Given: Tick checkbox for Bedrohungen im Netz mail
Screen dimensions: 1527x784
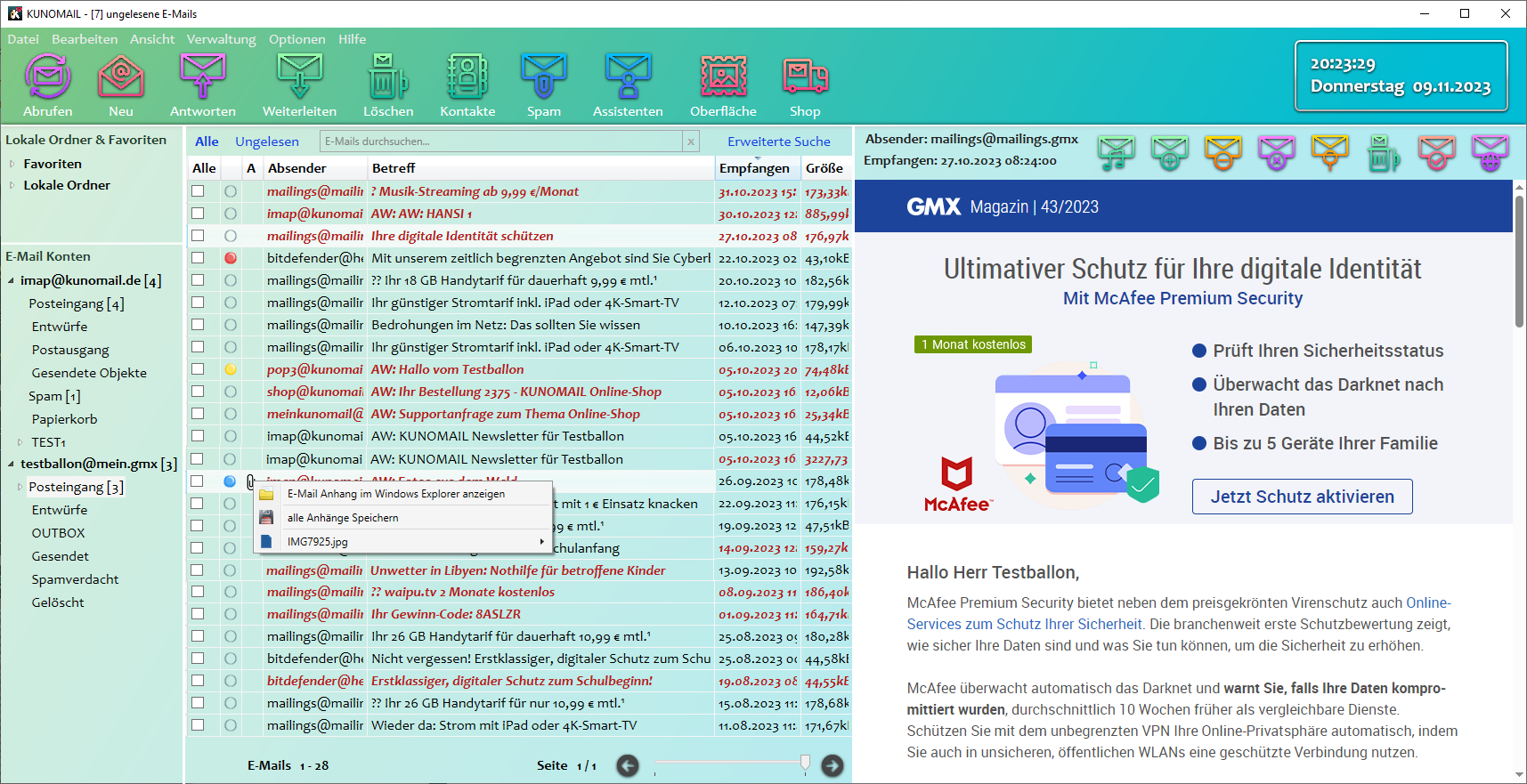Looking at the screenshot, I should (198, 325).
